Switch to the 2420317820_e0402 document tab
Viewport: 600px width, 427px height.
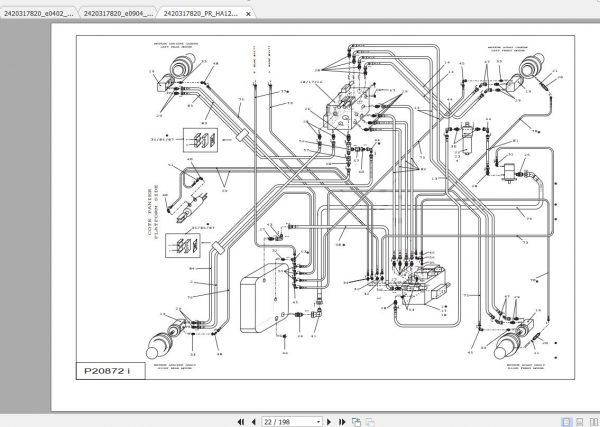38,13
